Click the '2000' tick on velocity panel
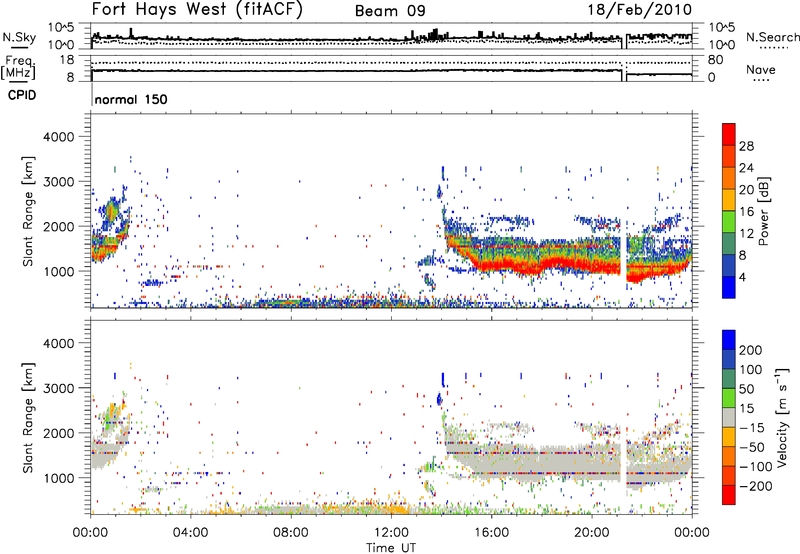 (58, 433)
